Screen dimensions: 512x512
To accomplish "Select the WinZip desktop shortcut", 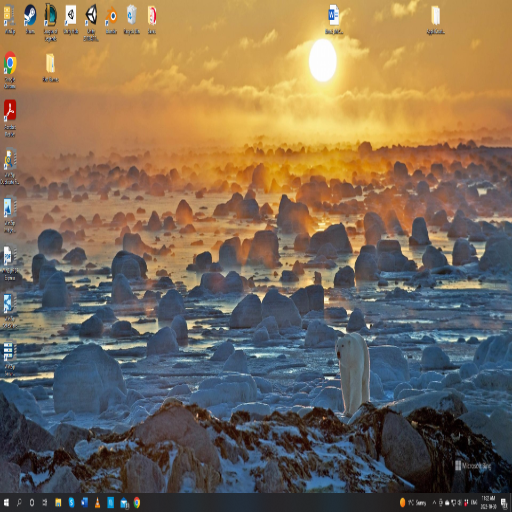I will [10, 19].
